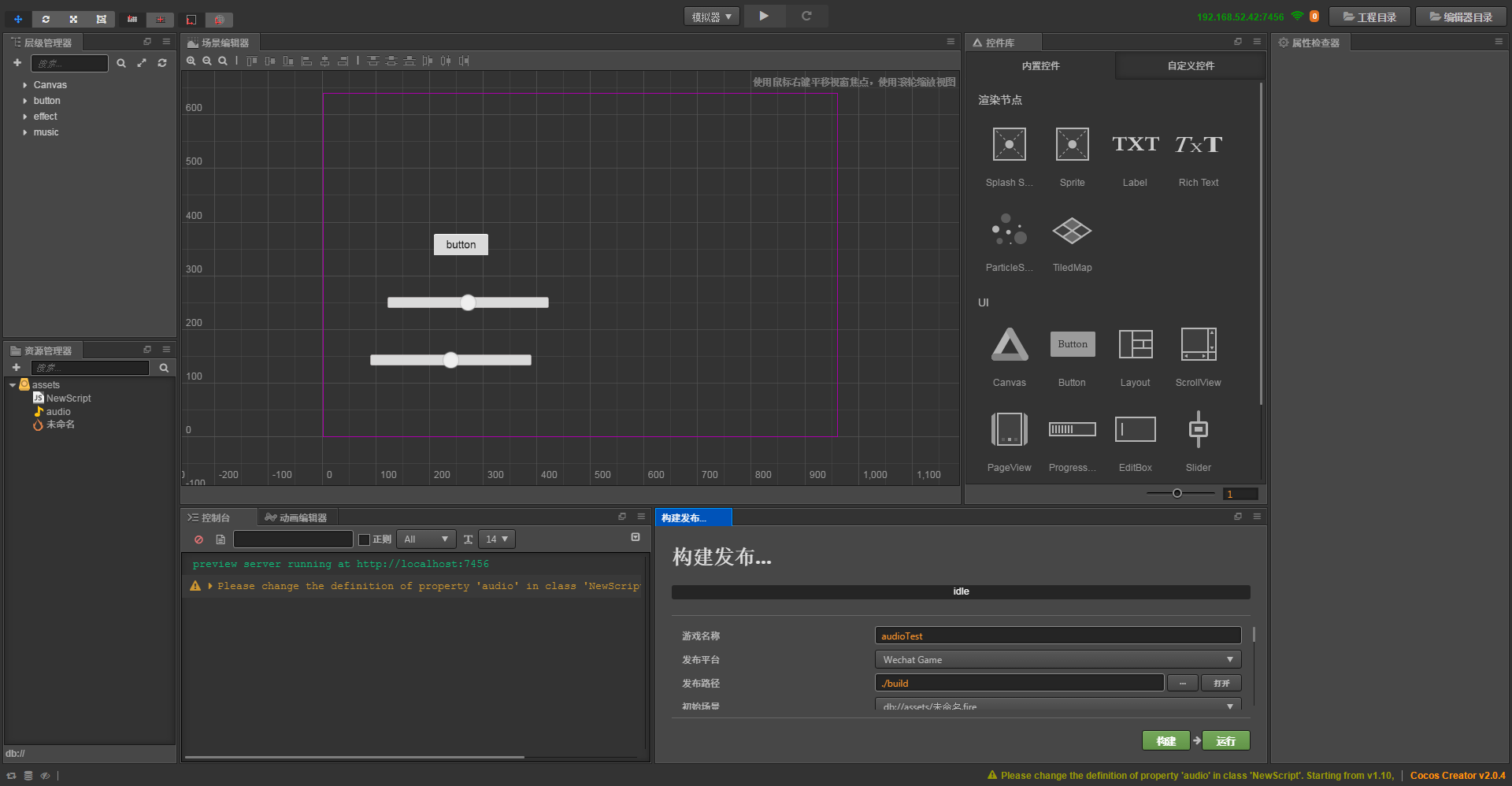Screen dimensions: 1512x786
Task: Toggle world coordinate mode
Action: (x=219, y=19)
